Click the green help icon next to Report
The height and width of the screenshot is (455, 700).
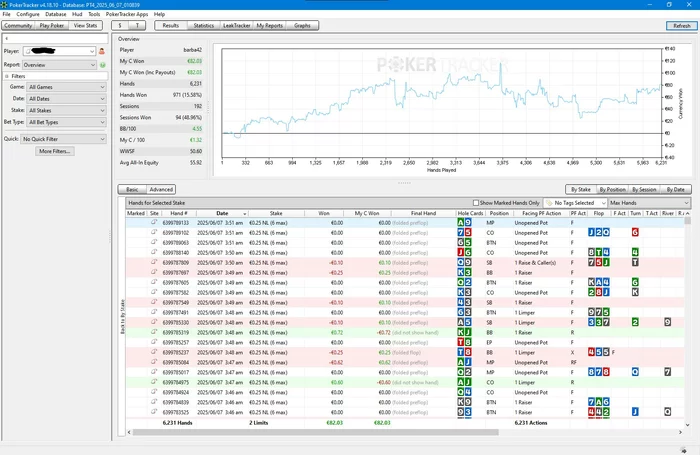click(x=102, y=64)
